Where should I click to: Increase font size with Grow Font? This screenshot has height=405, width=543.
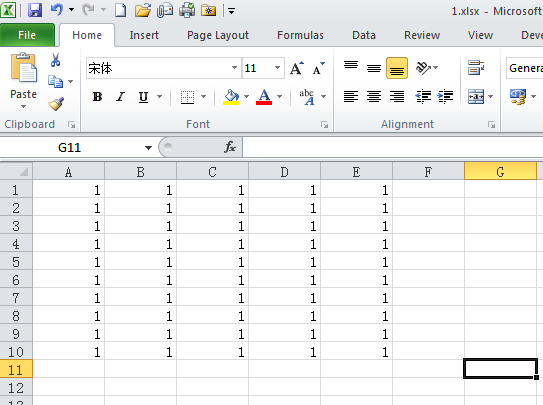296,68
